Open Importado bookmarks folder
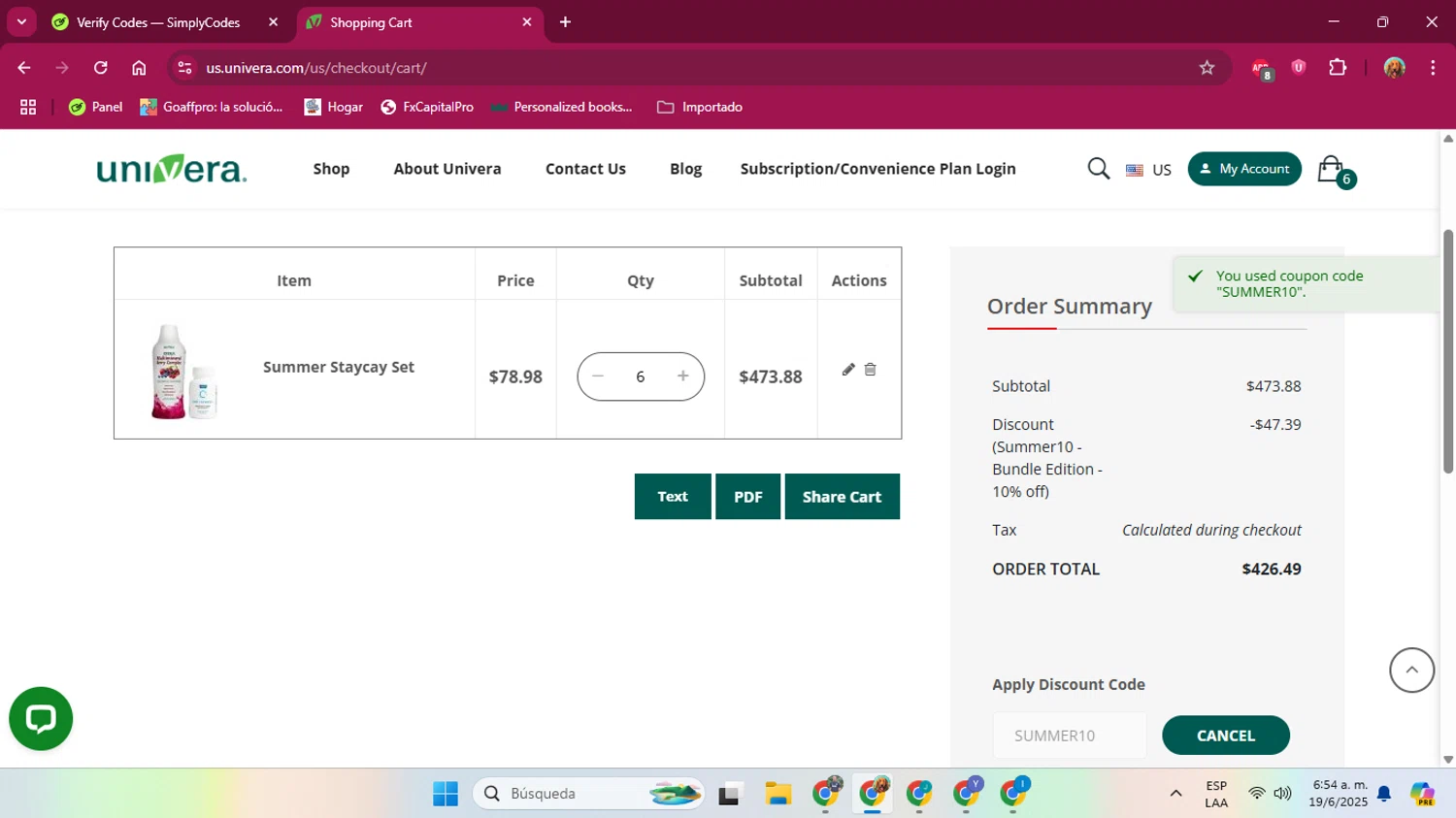 [700, 107]
